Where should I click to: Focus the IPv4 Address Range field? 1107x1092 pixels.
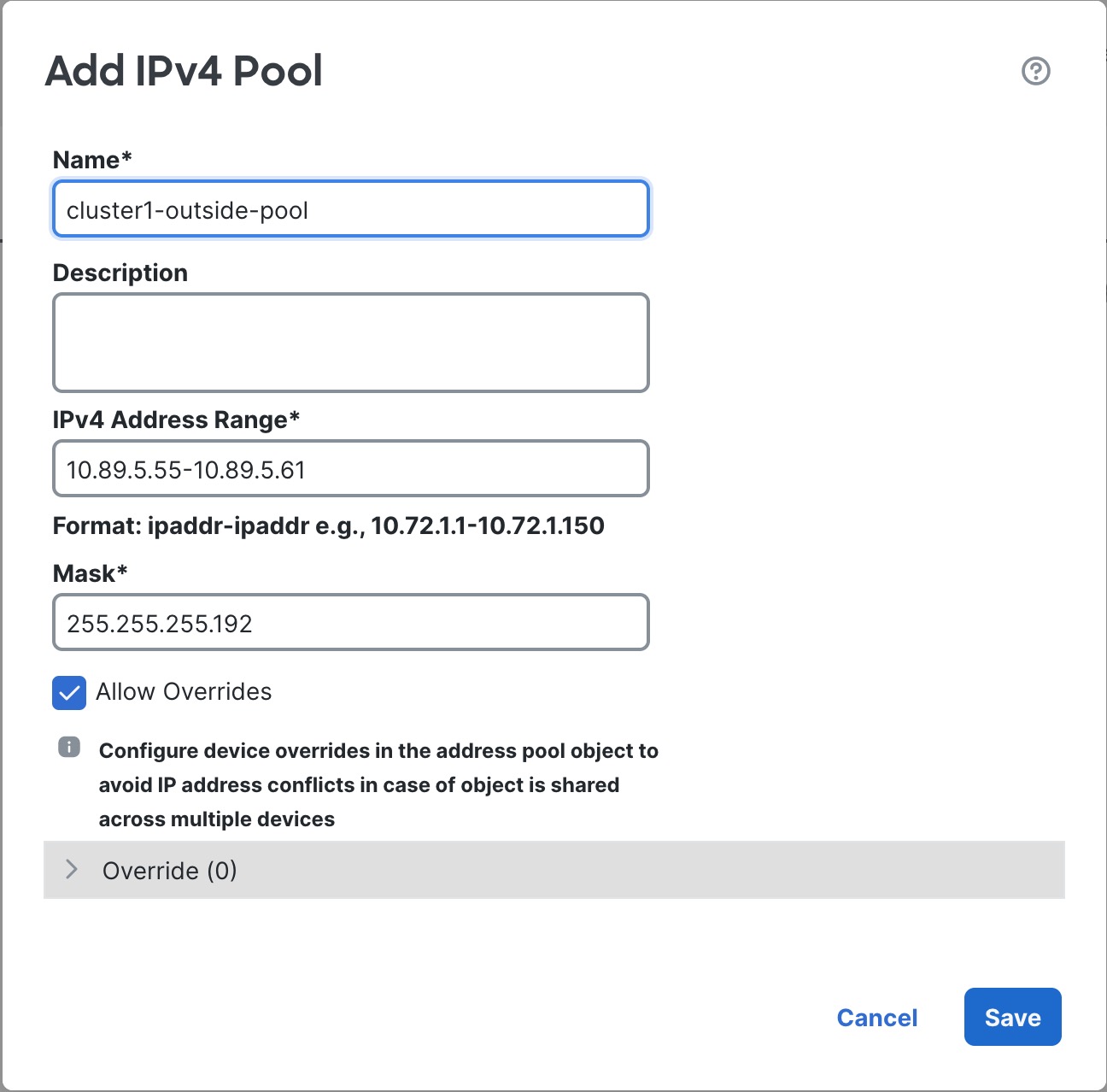coord(350,468)
